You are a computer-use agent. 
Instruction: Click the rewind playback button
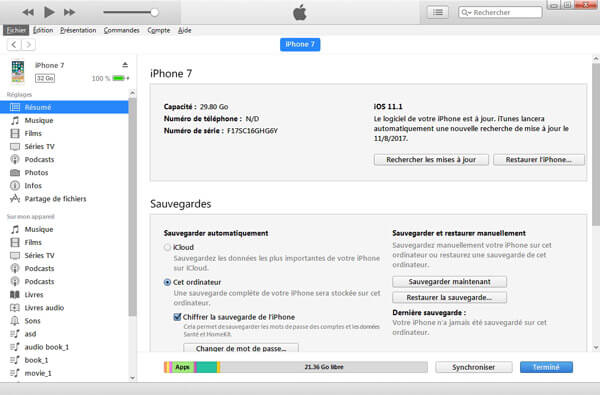click(x=28, y=12)
